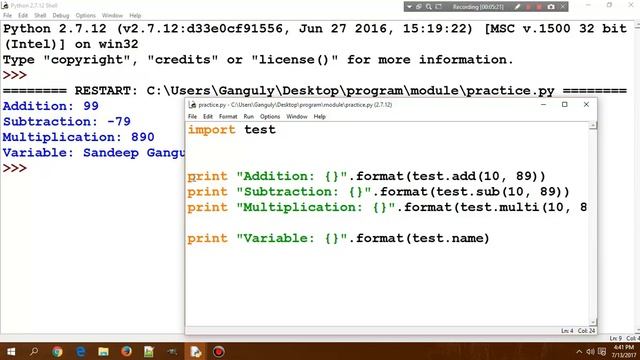Close the practice.py editor window
This screenshot has height=360, width=640.
(x=586, y=104)
